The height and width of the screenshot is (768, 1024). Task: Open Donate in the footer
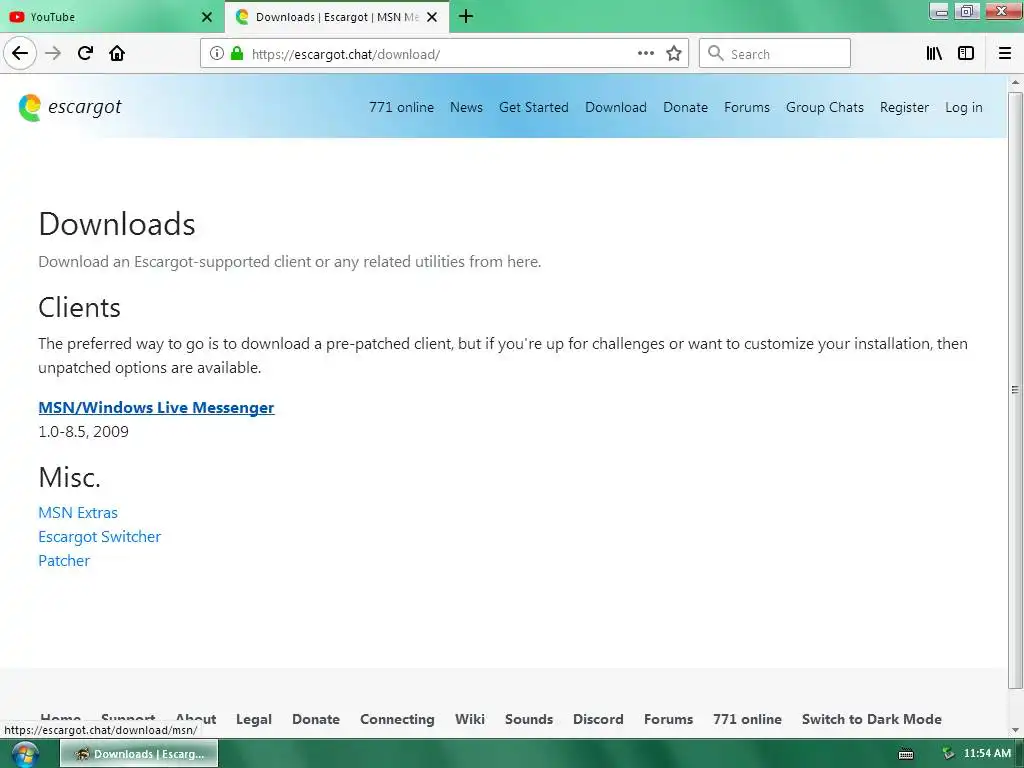pyautogui.click(x=315, y=719)
